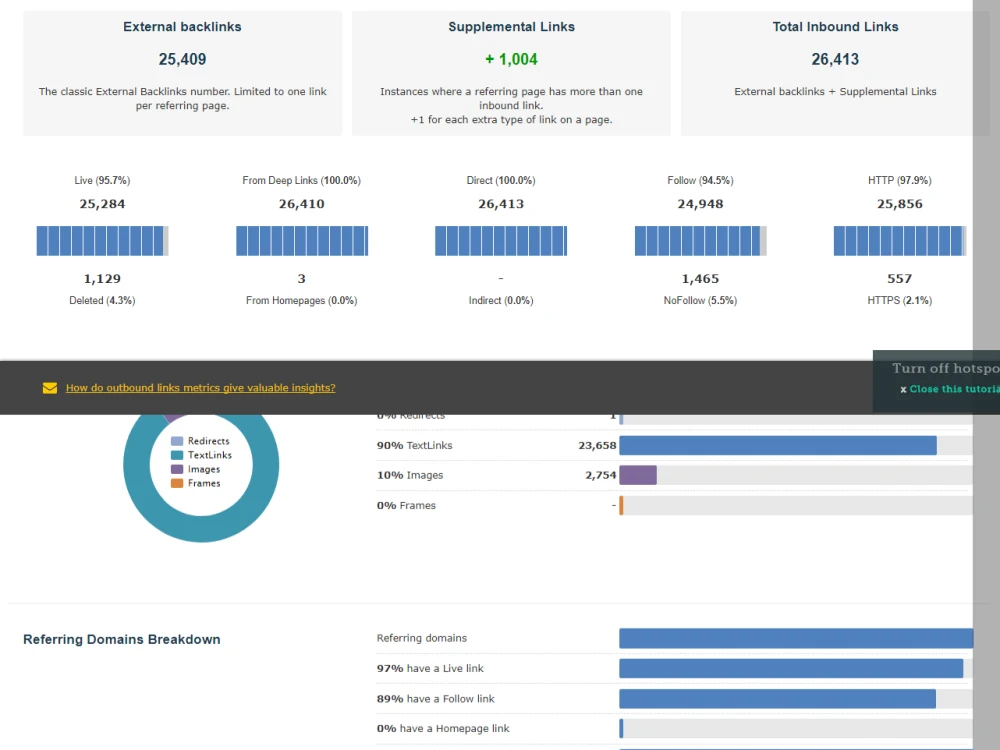Click 'Indirect (0.0%)' label
1000x750 pixels.
[501, 300]
